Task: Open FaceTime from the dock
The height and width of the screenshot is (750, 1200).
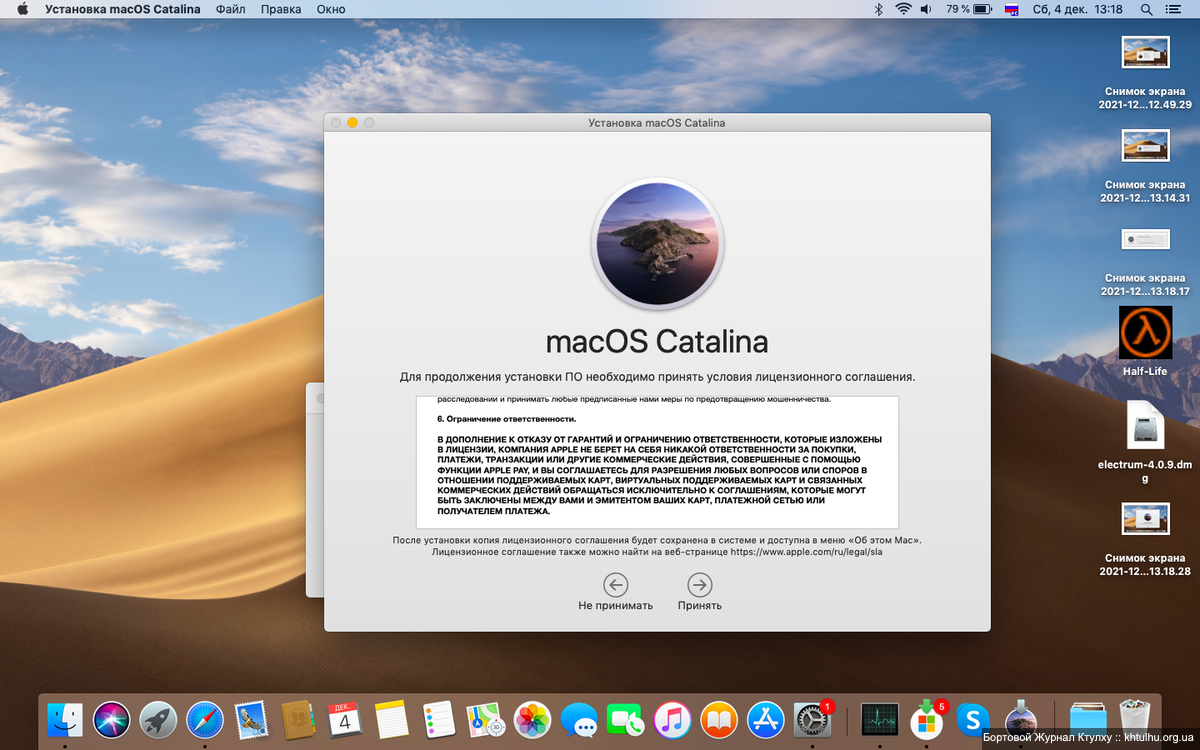Action: pos(626,719)
